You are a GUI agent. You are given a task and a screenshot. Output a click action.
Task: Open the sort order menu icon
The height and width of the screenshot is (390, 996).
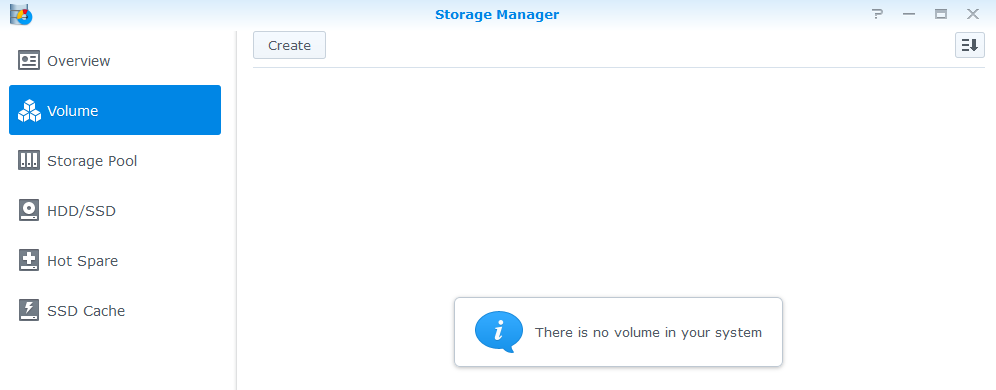(969, 45)
